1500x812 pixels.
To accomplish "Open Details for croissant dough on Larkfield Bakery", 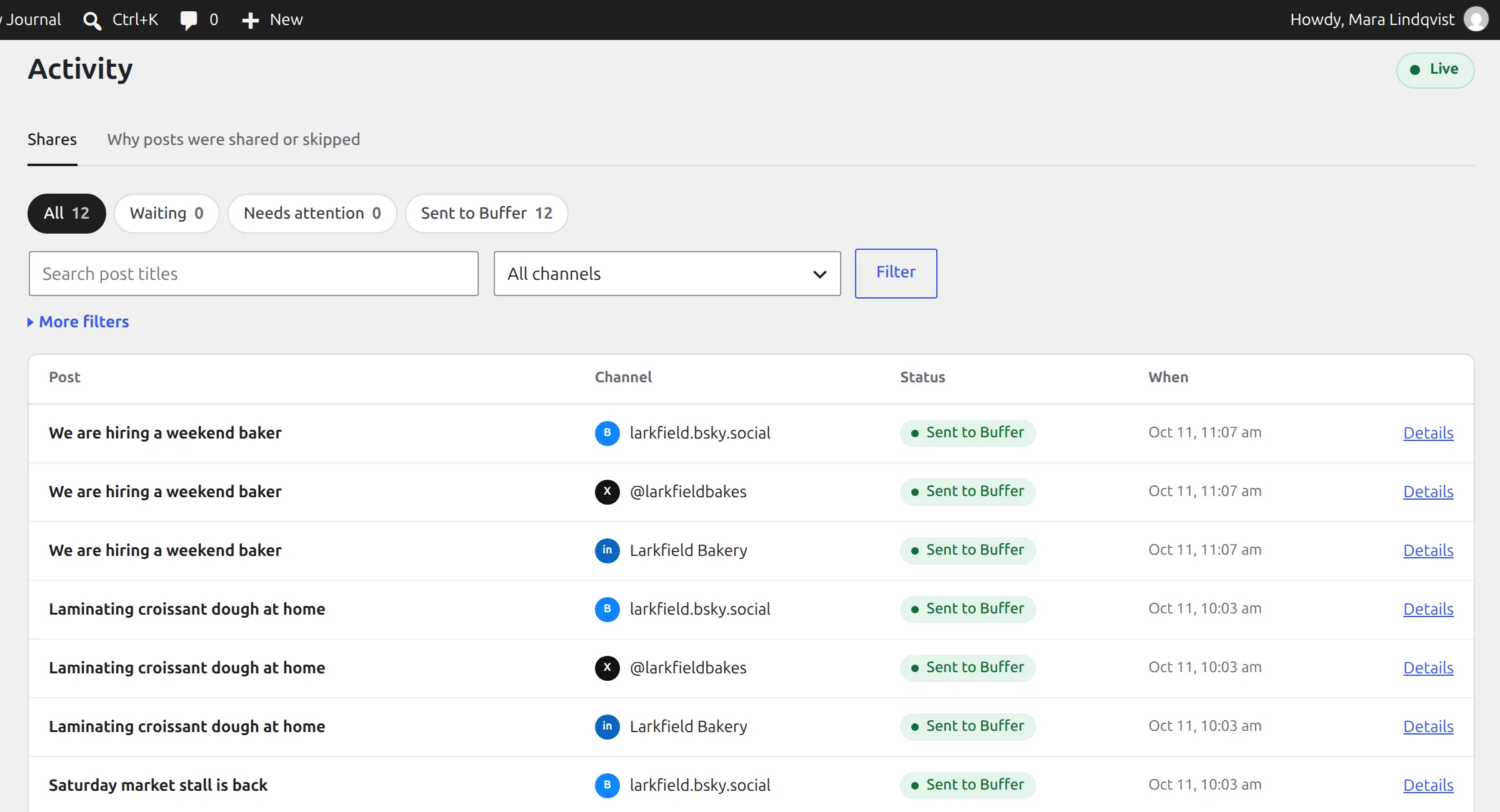I will 1428,726.
